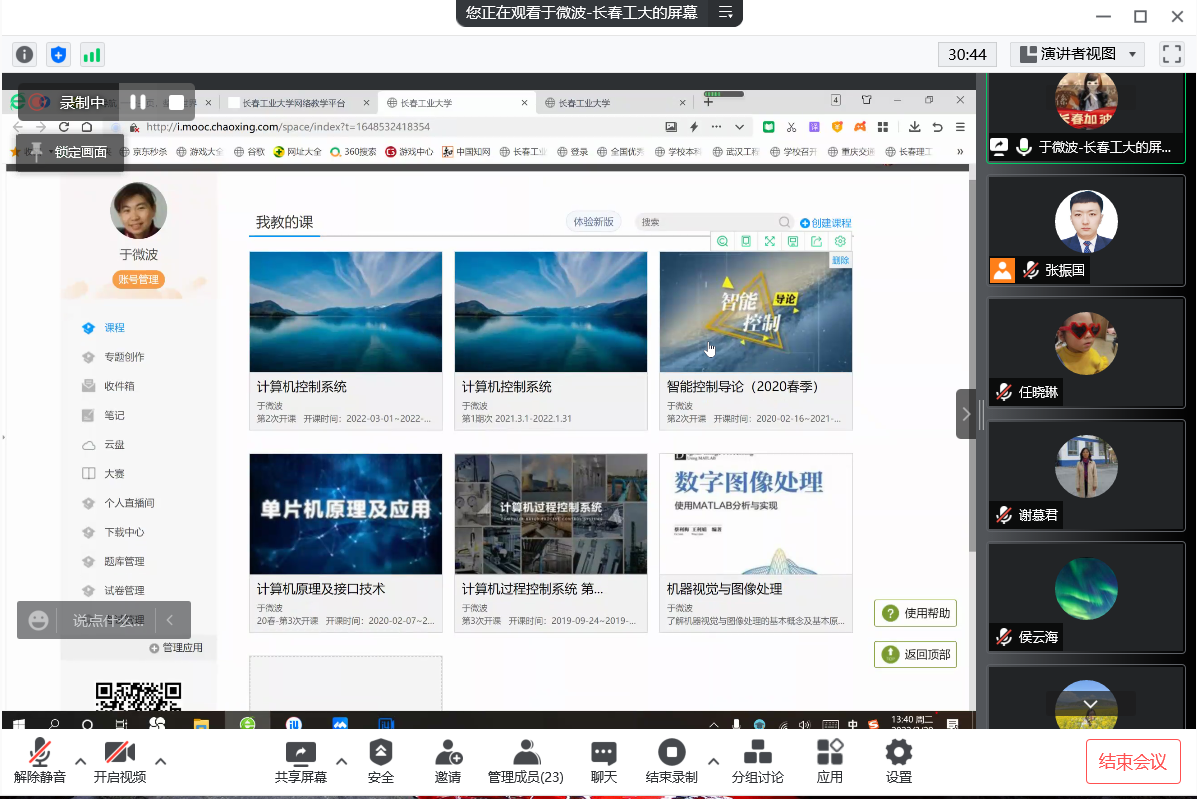1197x799 pixels.
Task: Turn on the video camera
Action: [120, 754]
